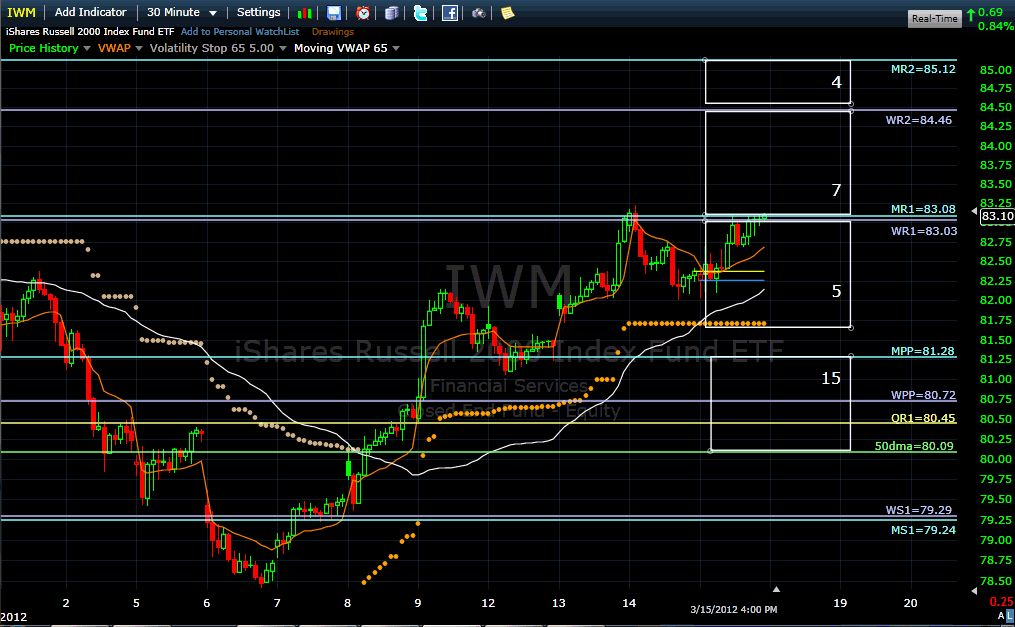Select the MS1=79.24 support label
The height and width of the screenshot is (627, 1015).
tap(923, 530)
